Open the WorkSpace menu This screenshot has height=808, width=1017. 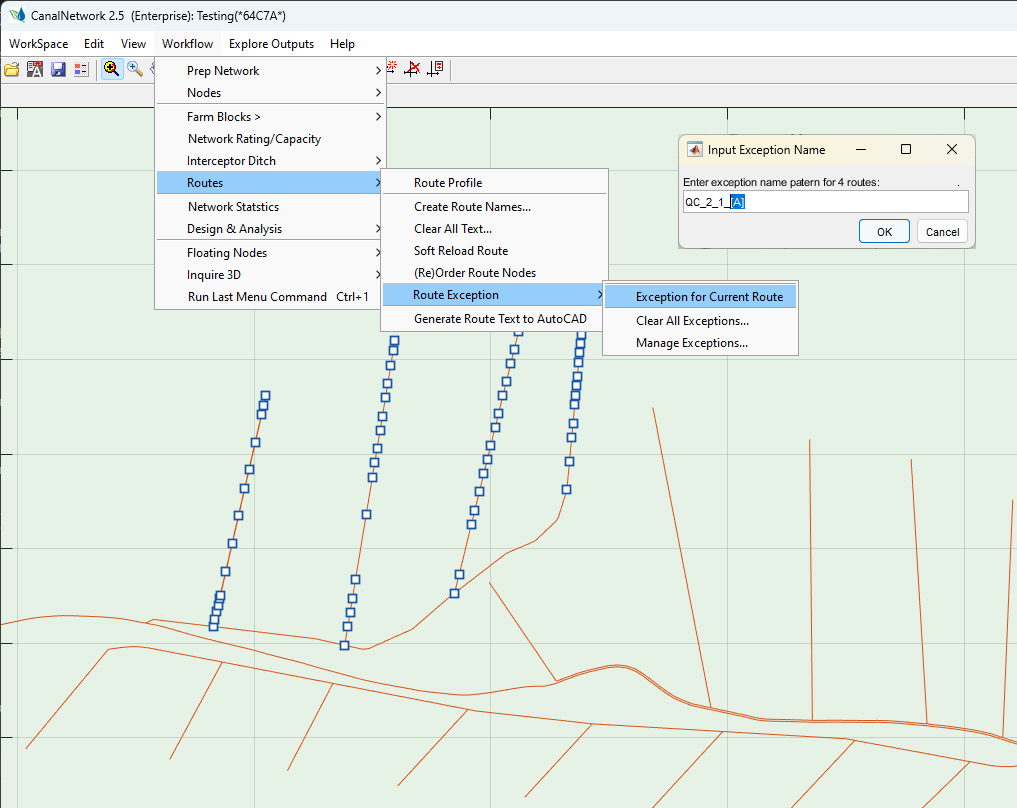coord(39,44)
